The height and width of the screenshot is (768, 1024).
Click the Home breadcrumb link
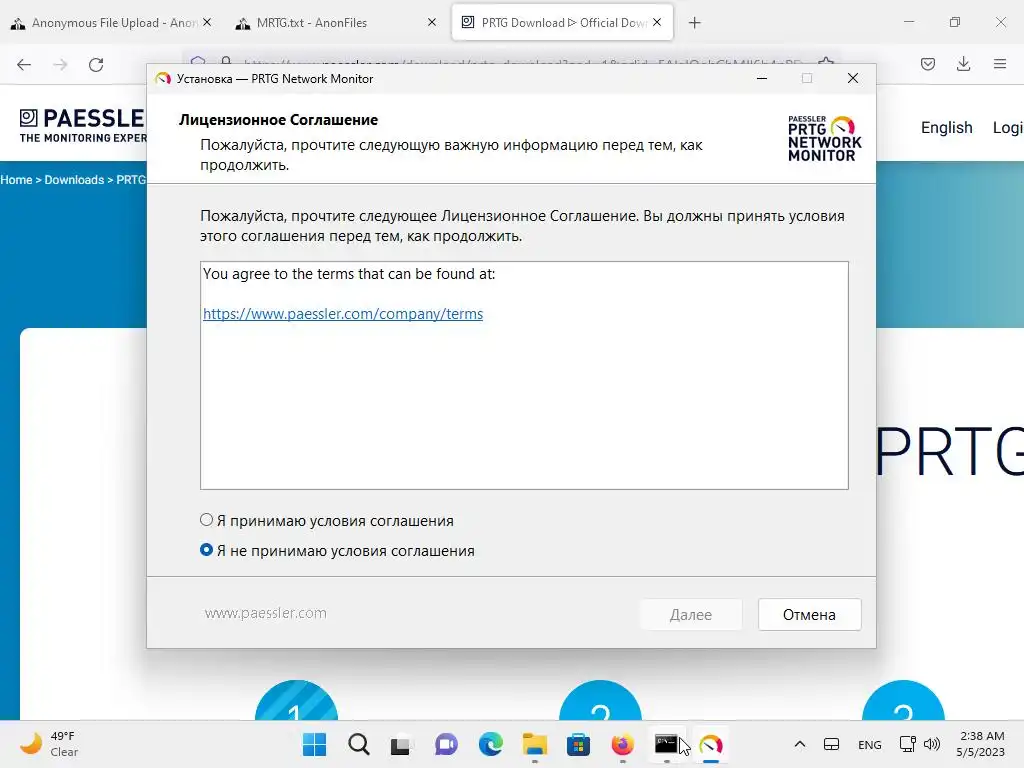pos(16,180)
